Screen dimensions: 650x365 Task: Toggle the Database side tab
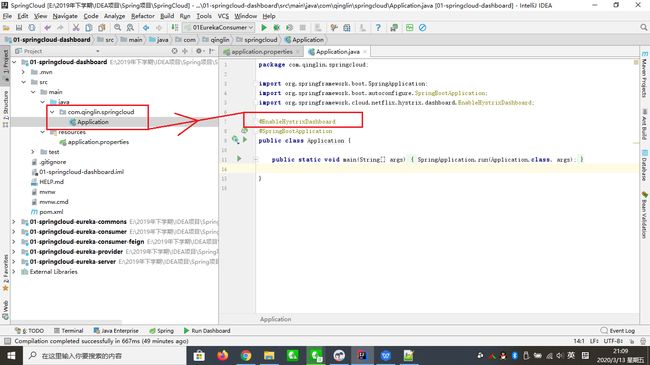[645, 165]
